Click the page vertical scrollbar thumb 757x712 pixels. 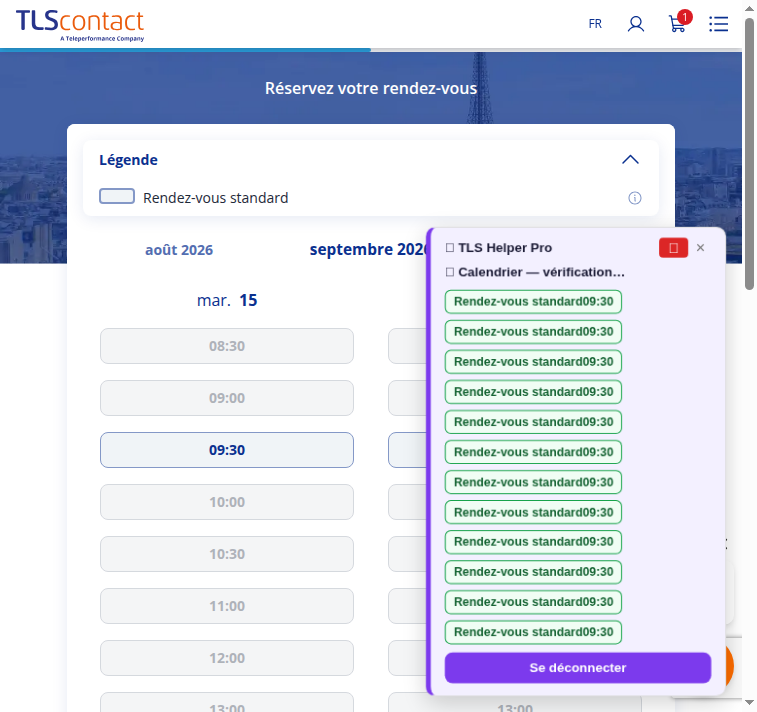[x=749, y=154]
